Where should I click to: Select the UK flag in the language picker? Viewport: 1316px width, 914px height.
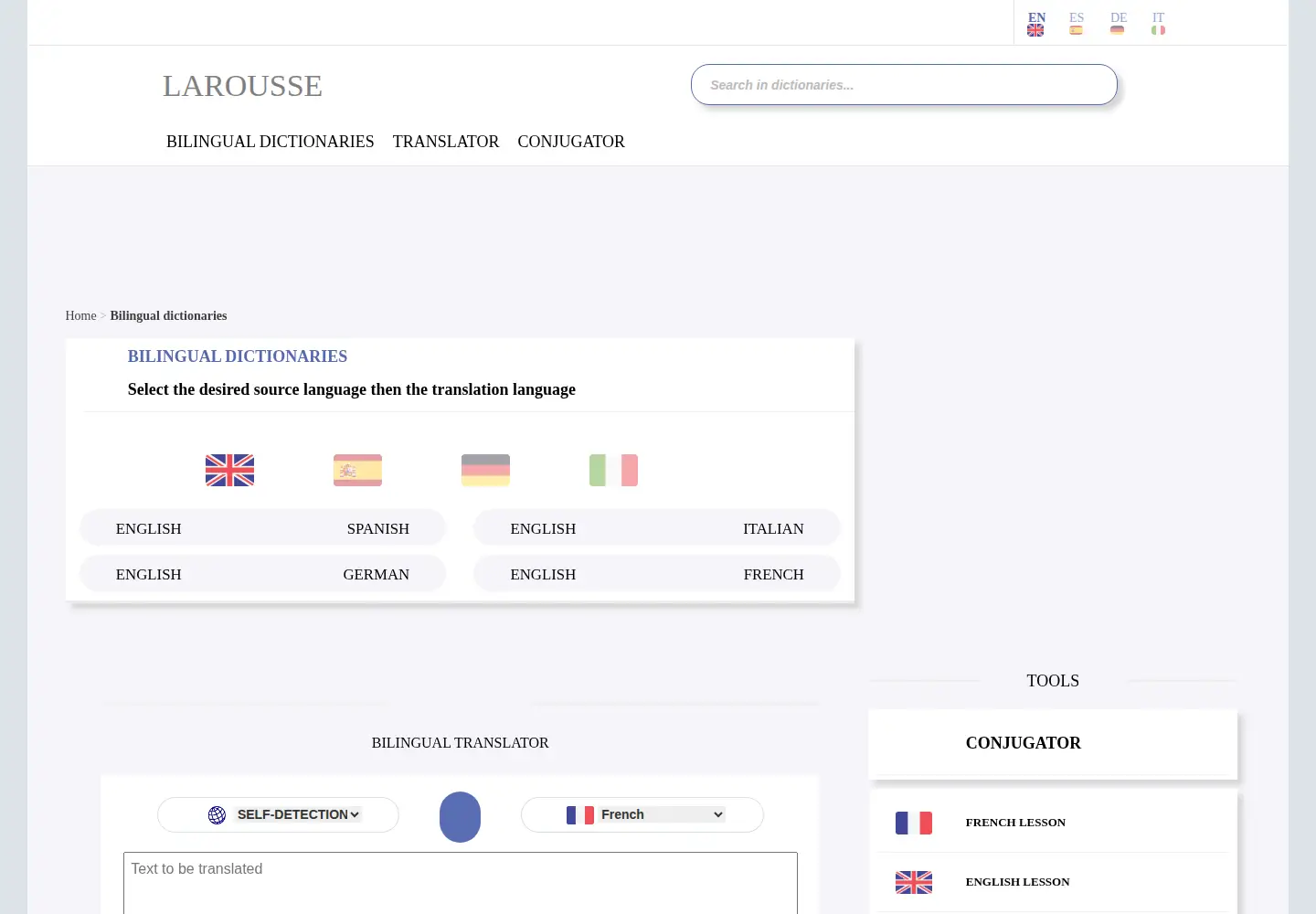[229, 470]
